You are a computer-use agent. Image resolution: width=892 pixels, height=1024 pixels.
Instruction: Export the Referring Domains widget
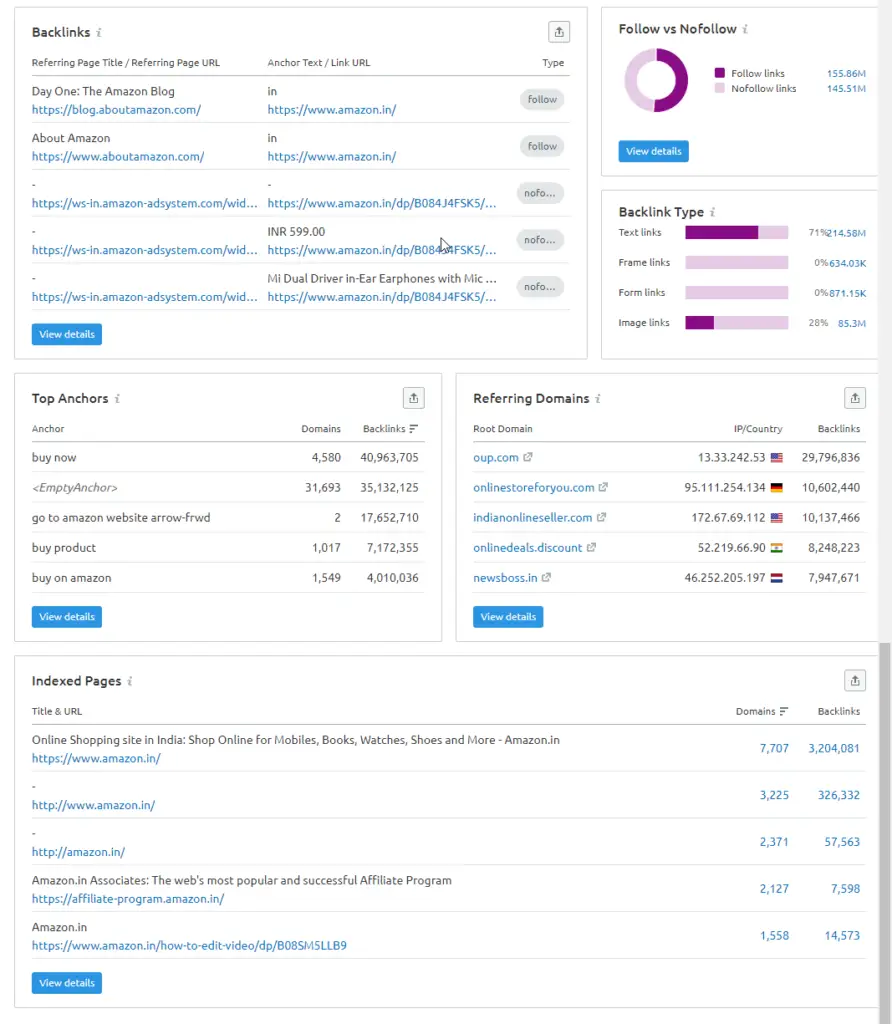855,398
